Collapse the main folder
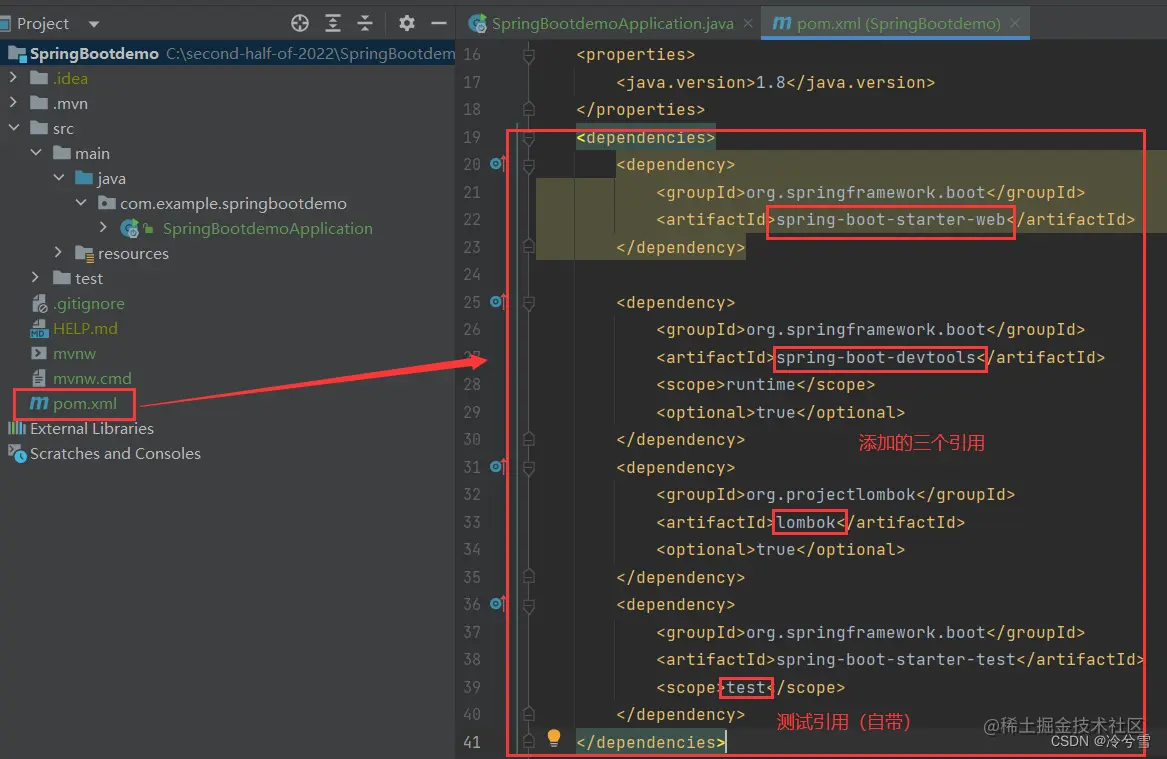The image size is (1167, 759). (x=36, y=153)
